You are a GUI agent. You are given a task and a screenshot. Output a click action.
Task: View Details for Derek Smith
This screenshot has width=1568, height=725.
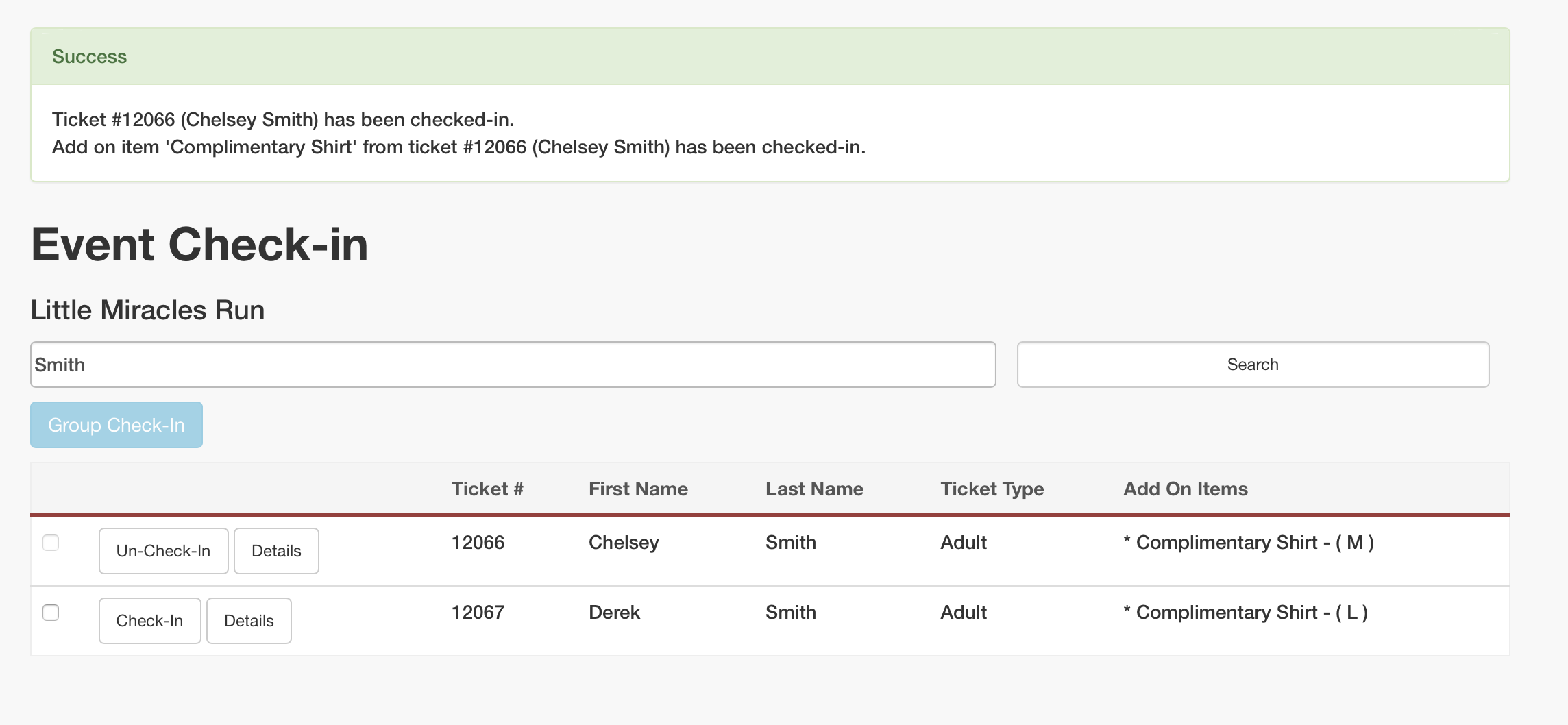click(x=249, y=621)
